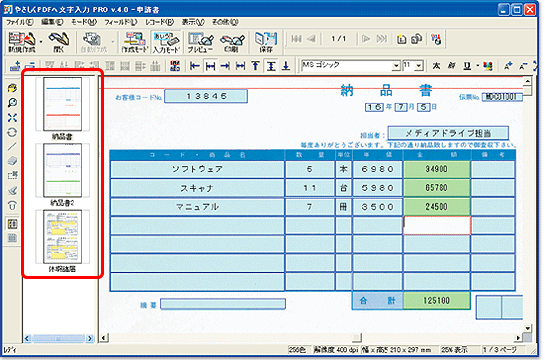Viewport: 545px width, 360px height.
Task: Toggle horizontal justify alignment
Action: click(240, 66)
